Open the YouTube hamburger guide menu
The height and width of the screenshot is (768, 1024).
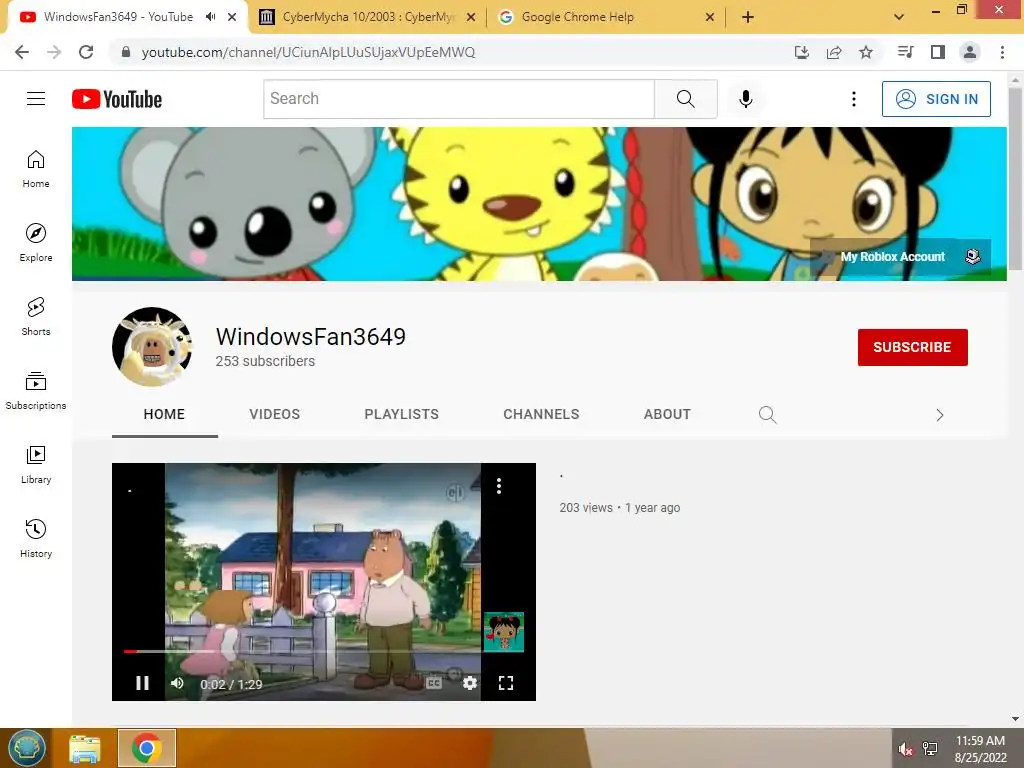coord(36,99)
